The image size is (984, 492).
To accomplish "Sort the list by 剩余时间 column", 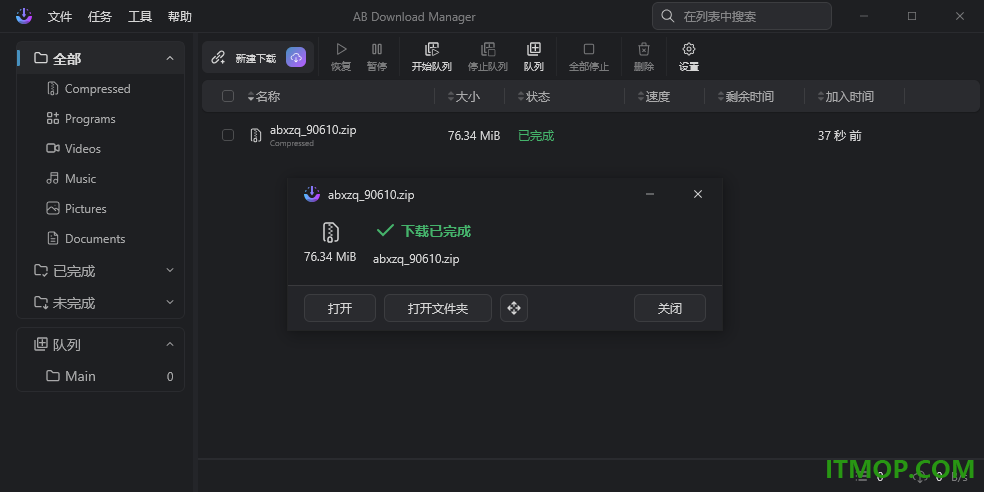I will (746, 97).
